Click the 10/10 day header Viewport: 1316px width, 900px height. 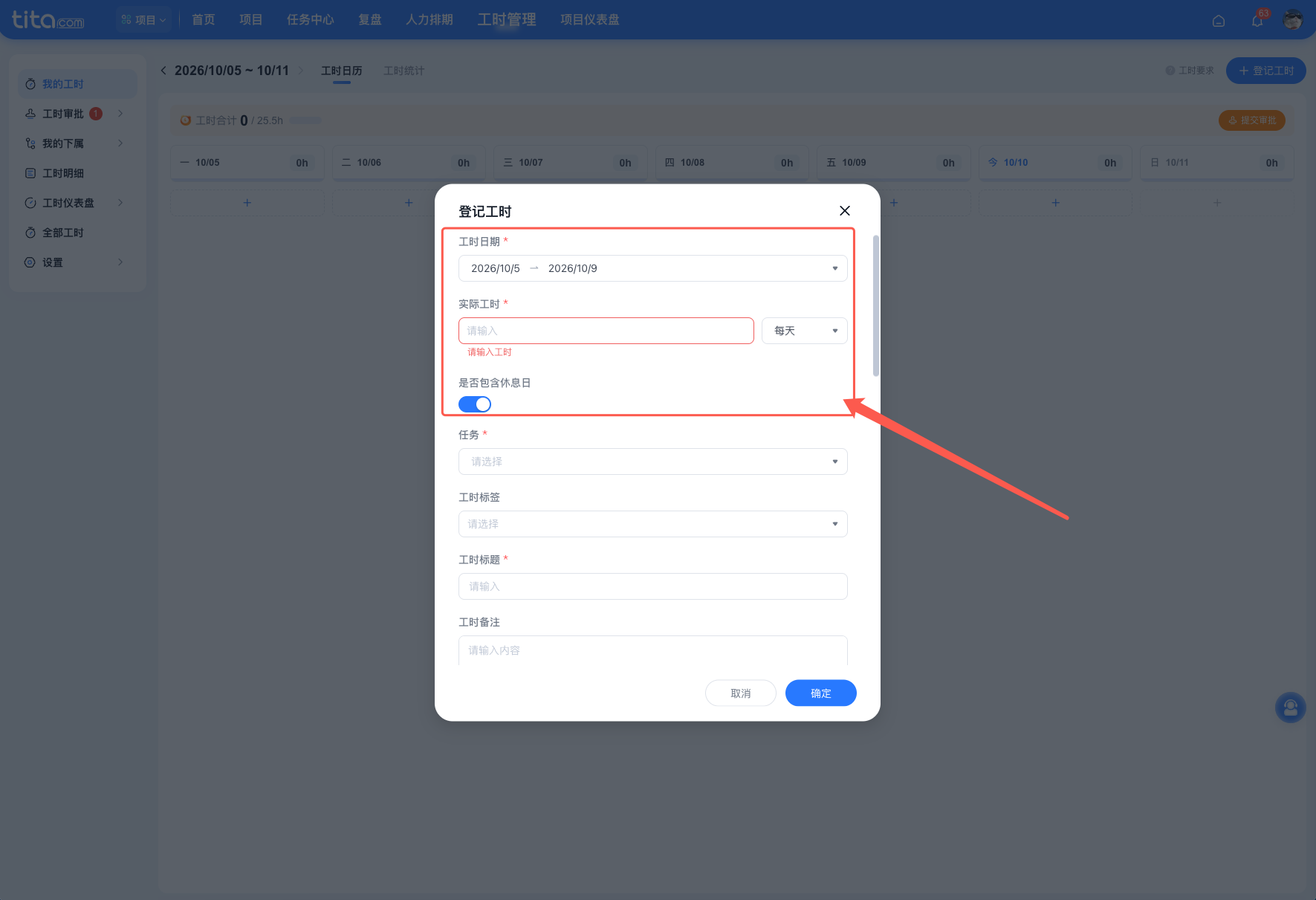coord(1055,163)
